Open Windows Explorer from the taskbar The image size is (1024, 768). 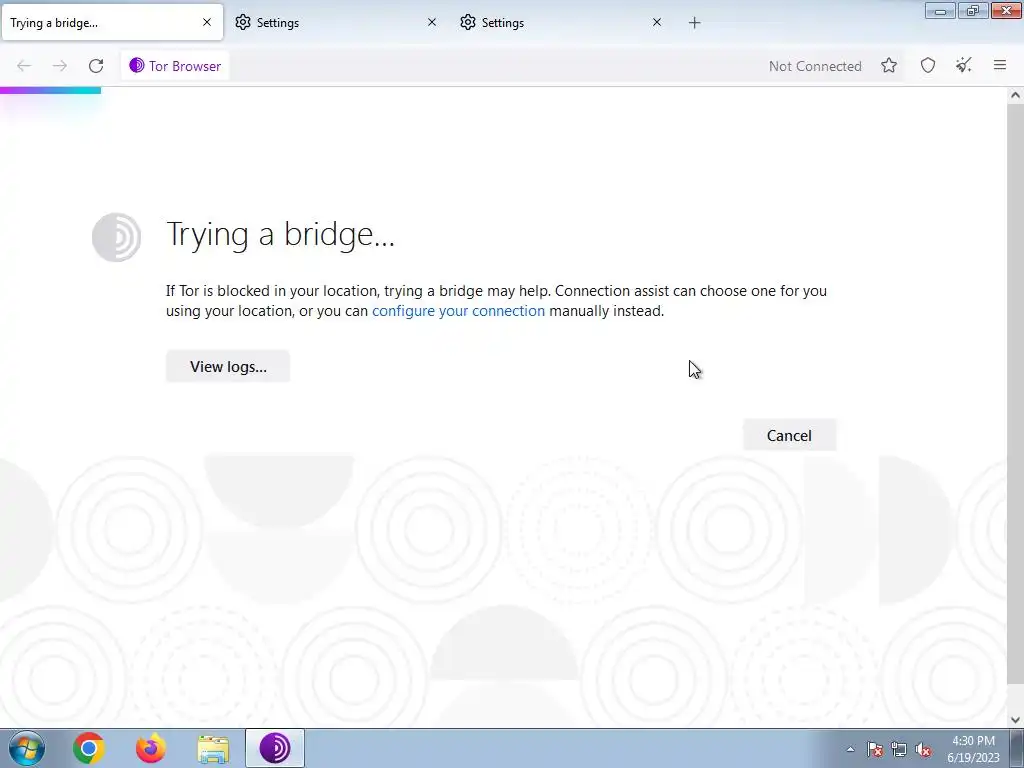tap(213, 749)
